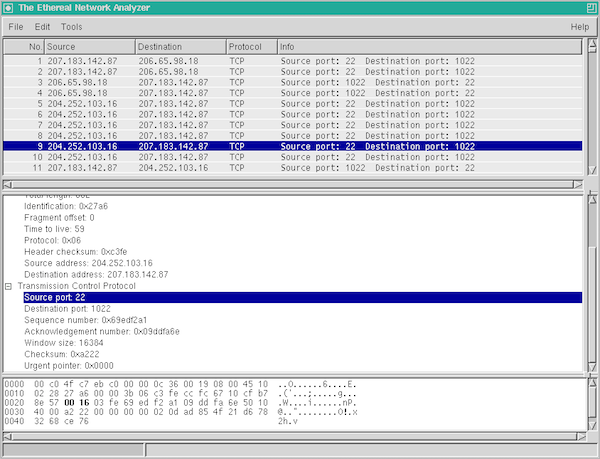The width and height of the screenshot is (600, 459).
Task: Click the protocol tree vertical scrollbar thumb
Action: tap(592, 304)
